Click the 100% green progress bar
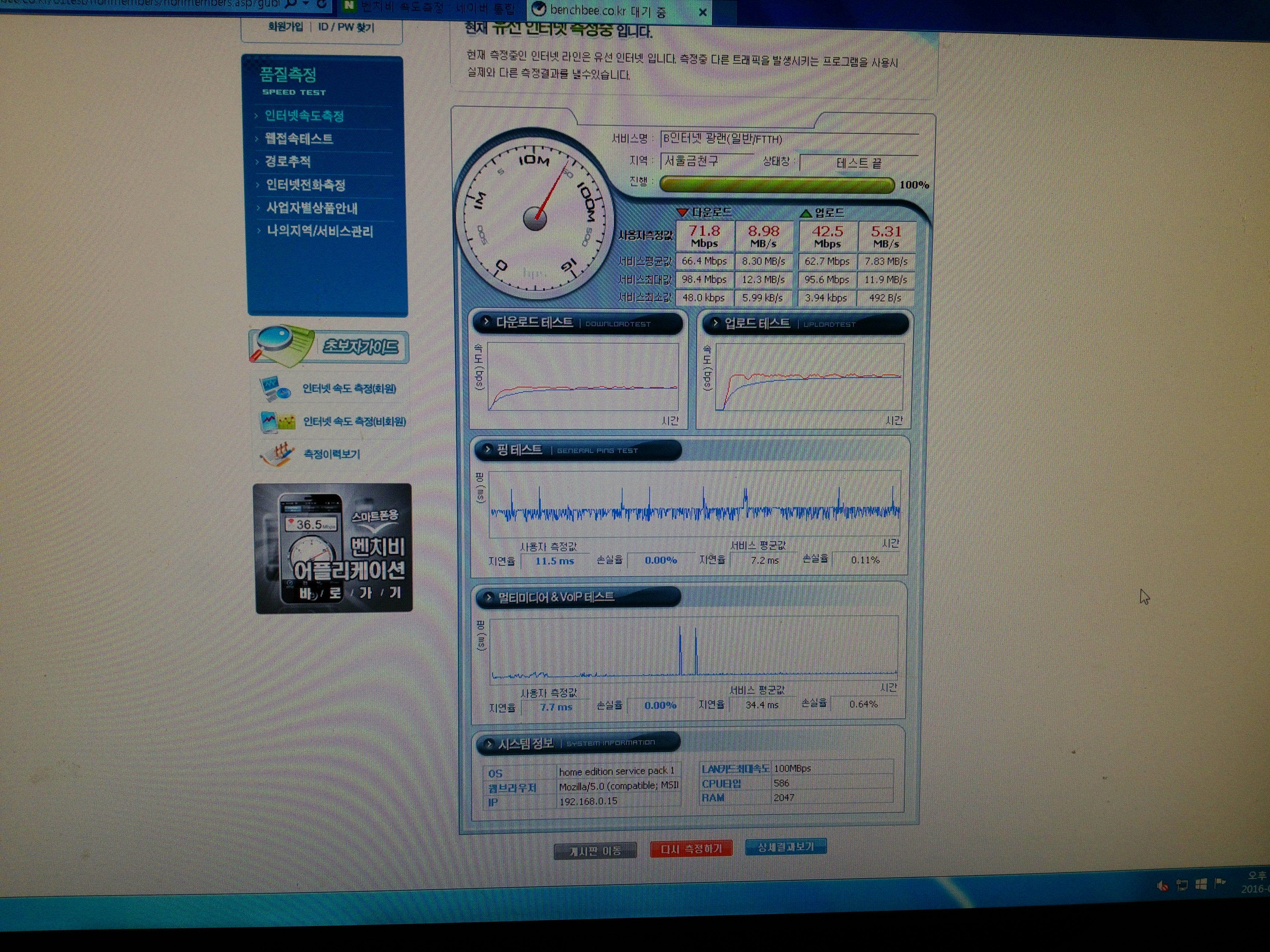The height and width of the screenshot is (952, 1270). tap(777, 185)
